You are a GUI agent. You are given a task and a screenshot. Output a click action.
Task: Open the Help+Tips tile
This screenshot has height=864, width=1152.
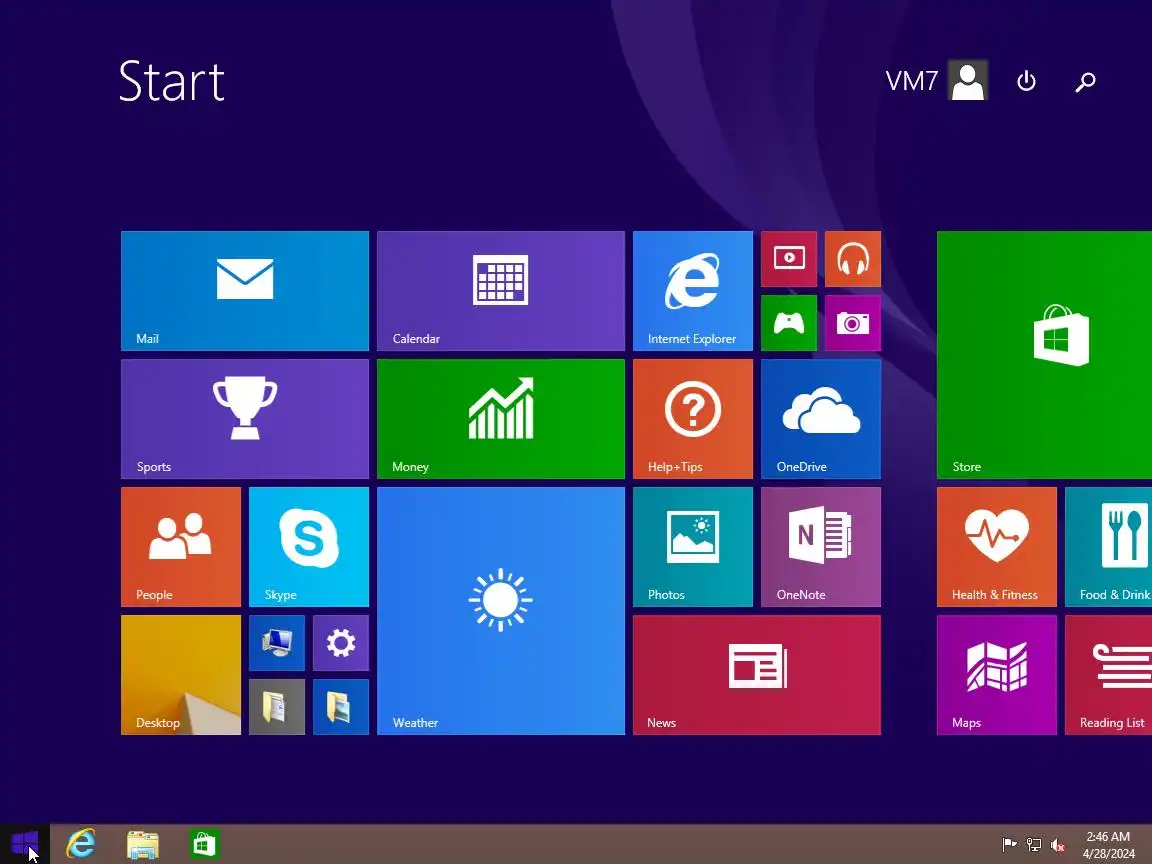pos(693,419)
